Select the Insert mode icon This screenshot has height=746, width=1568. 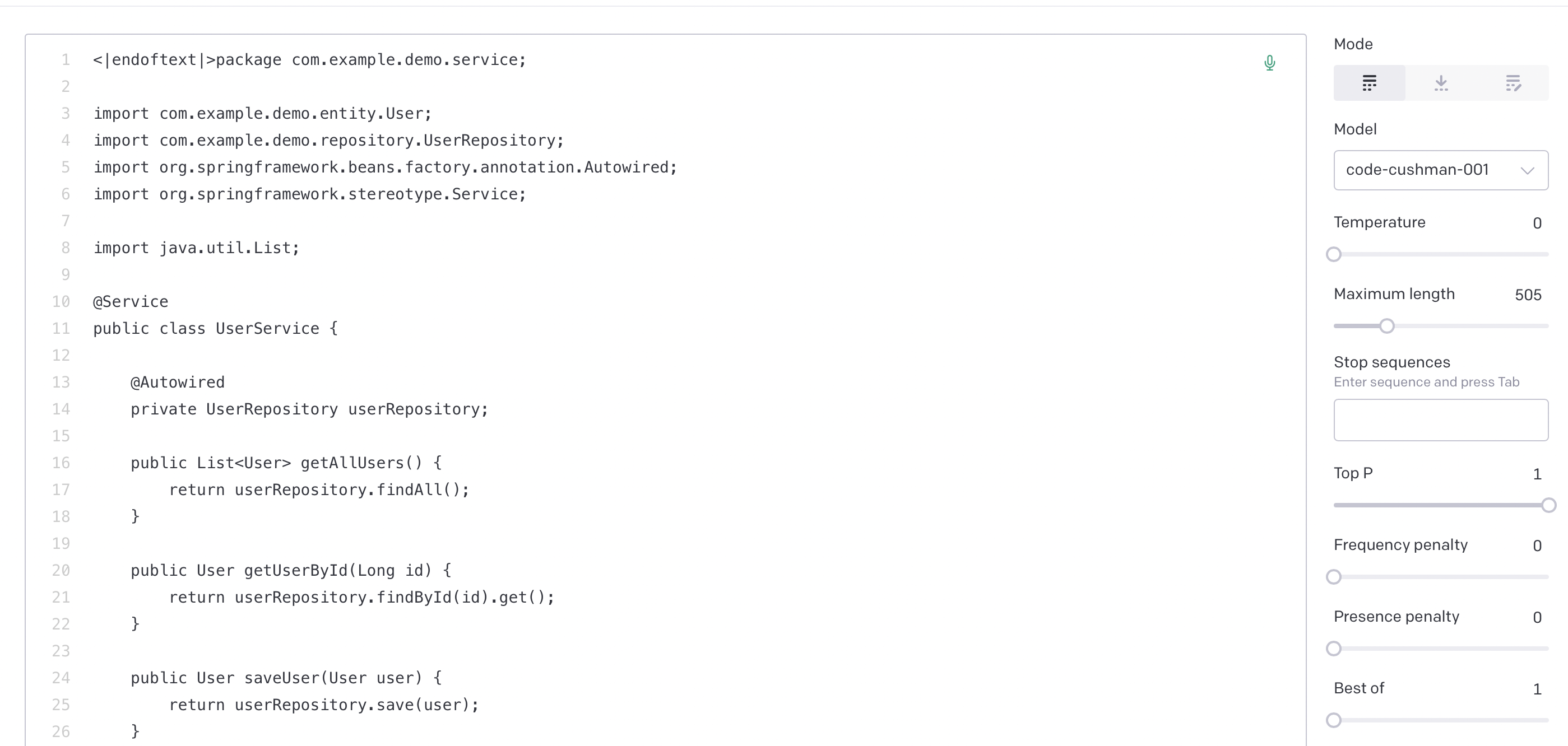(1441, 83)
